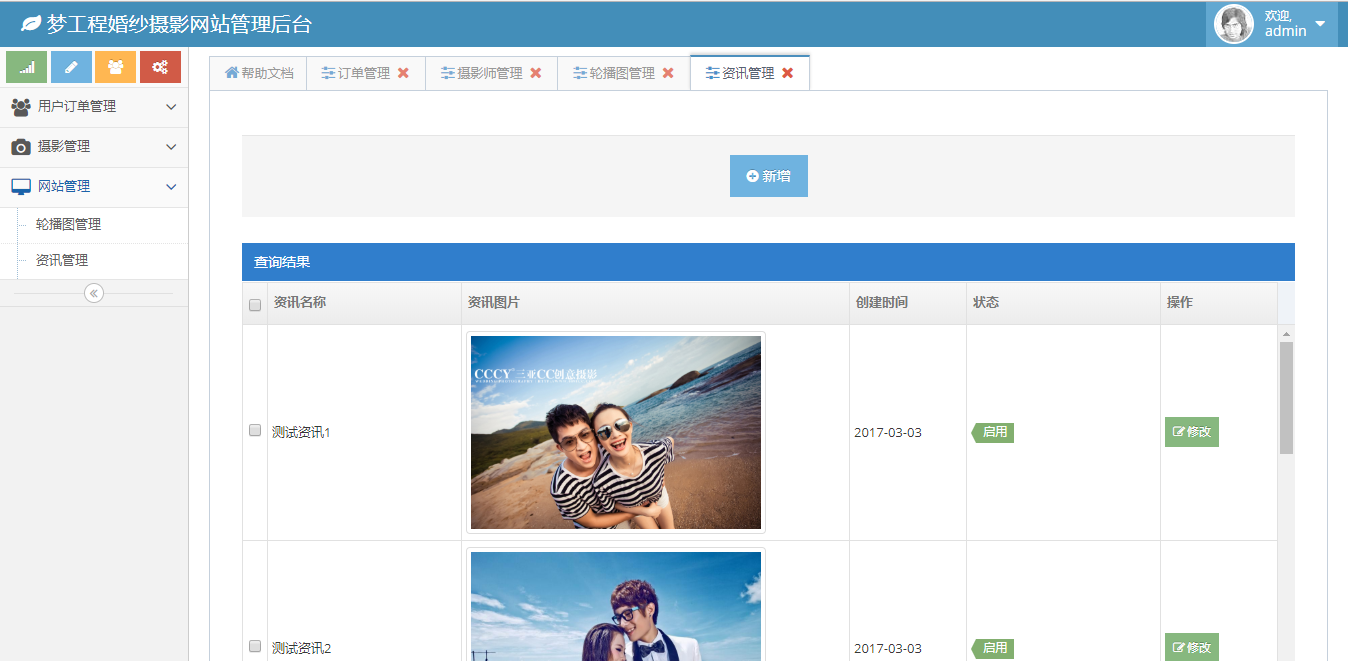Expand the 用户订单管理 menu chevron
This screenshot has width=1348, height=661.
point(171,107)
